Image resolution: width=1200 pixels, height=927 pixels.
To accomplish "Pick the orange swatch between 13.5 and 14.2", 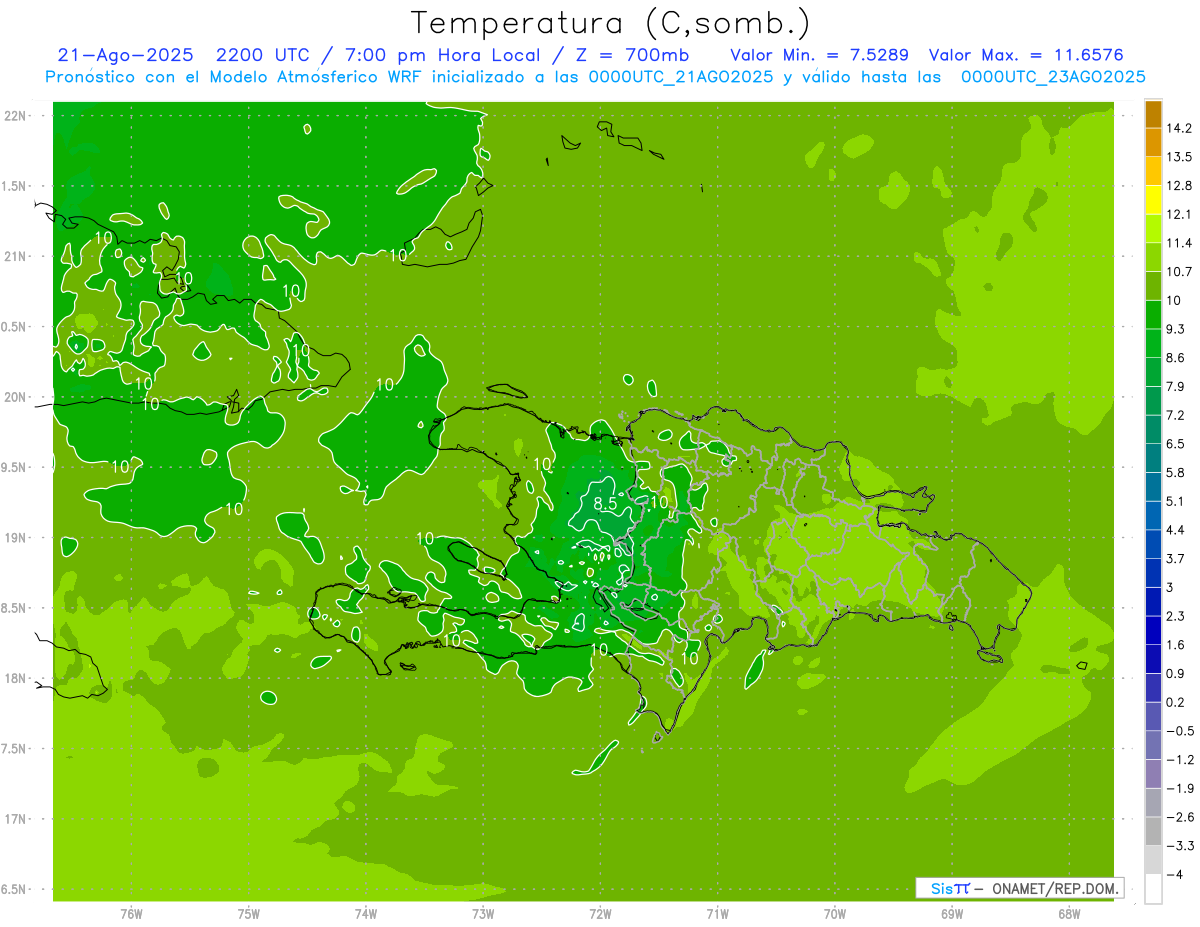I will pyautogui.click(x=1153, y=142).
